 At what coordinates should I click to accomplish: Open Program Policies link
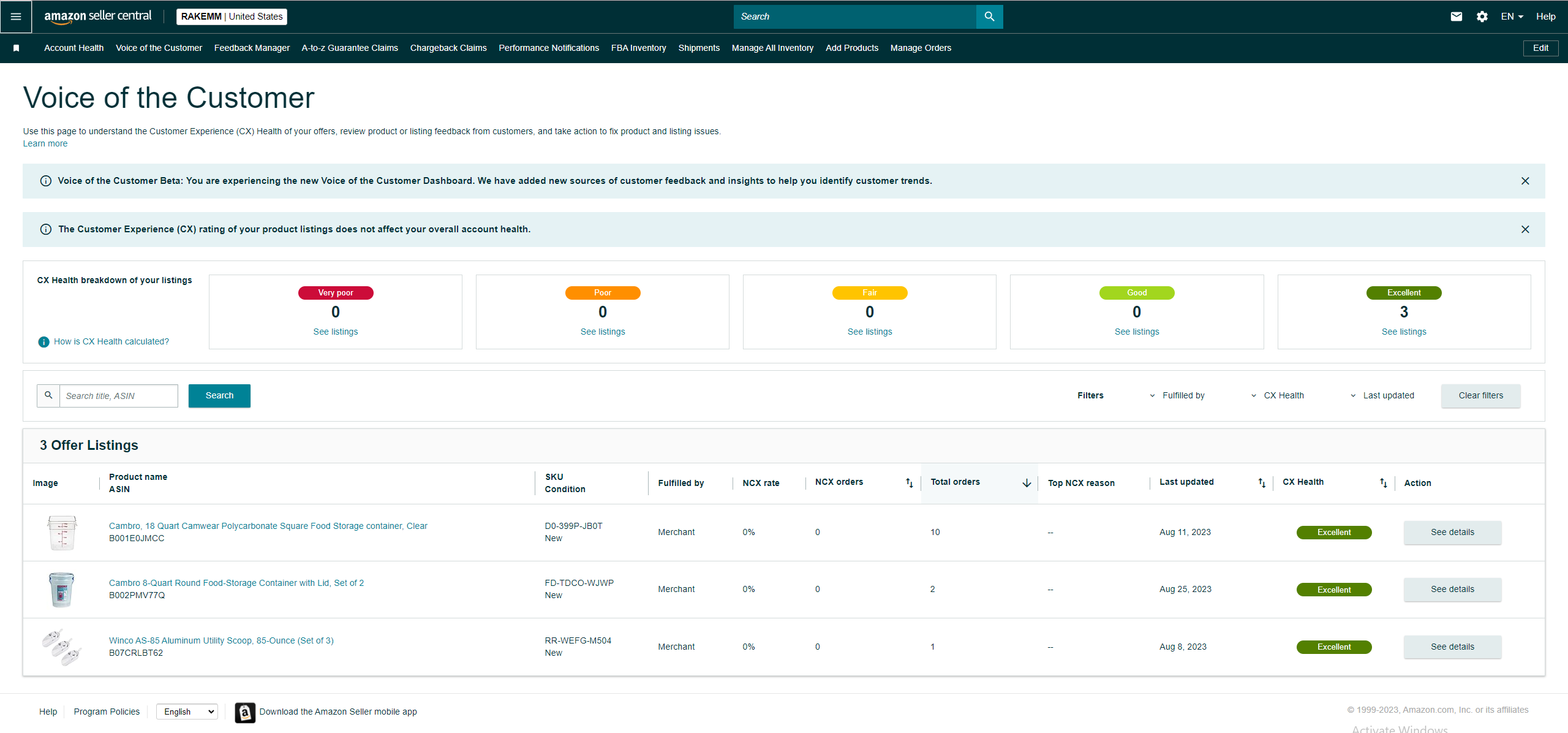107,712
